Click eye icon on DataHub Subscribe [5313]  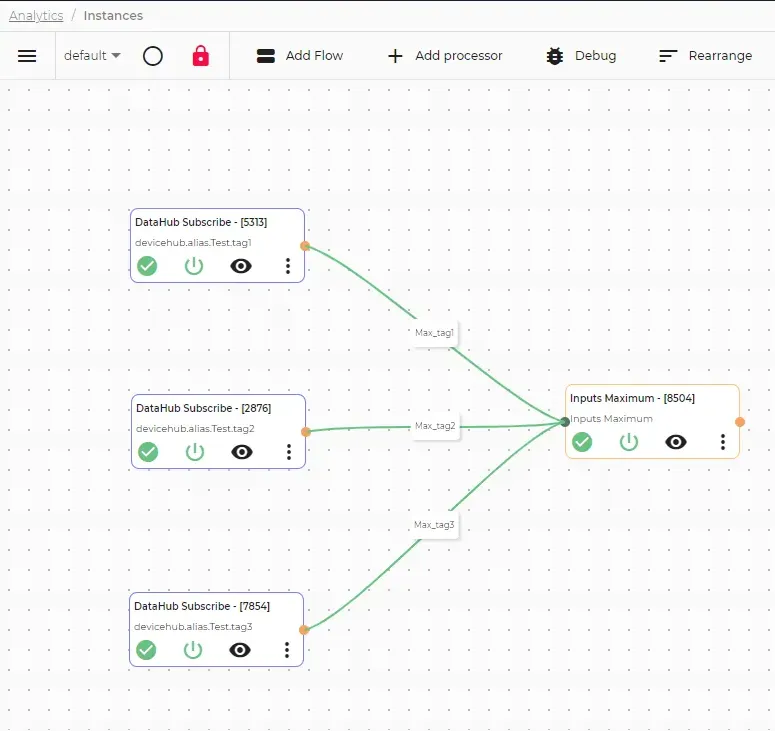pyautogui.click(x=241, y=266)
